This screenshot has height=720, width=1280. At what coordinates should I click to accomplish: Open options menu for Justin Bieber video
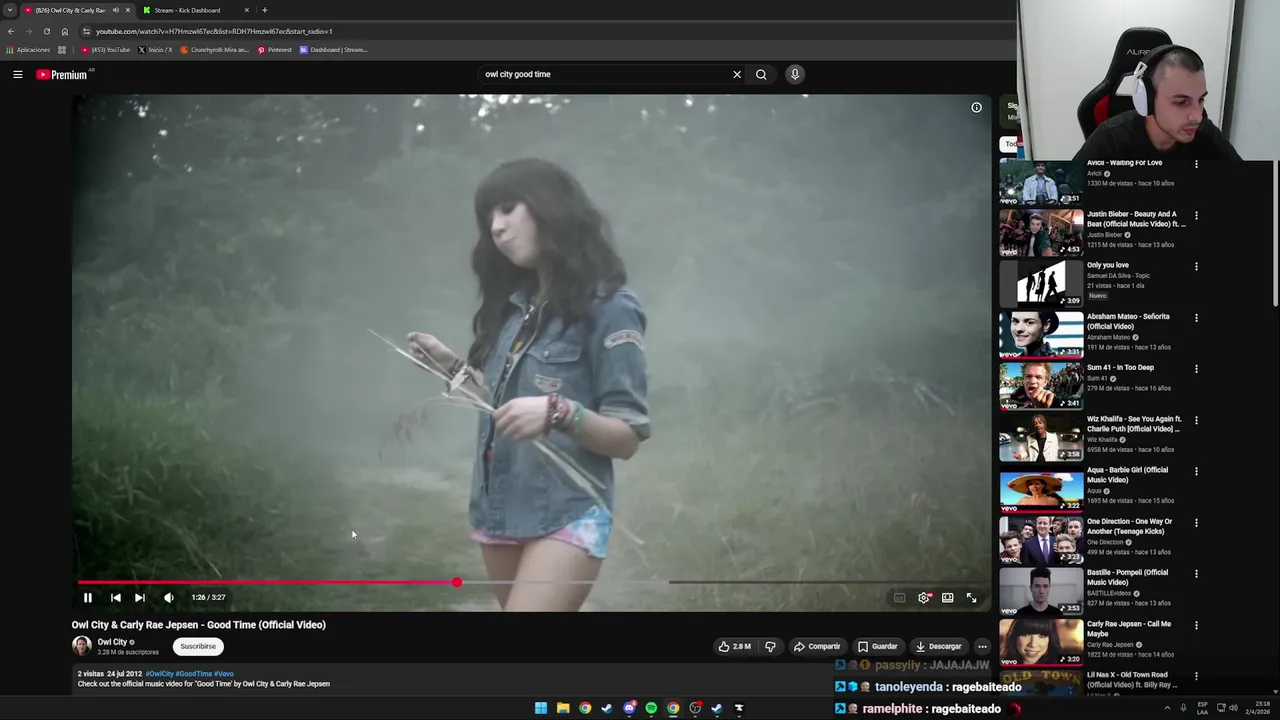[1196, 215]
